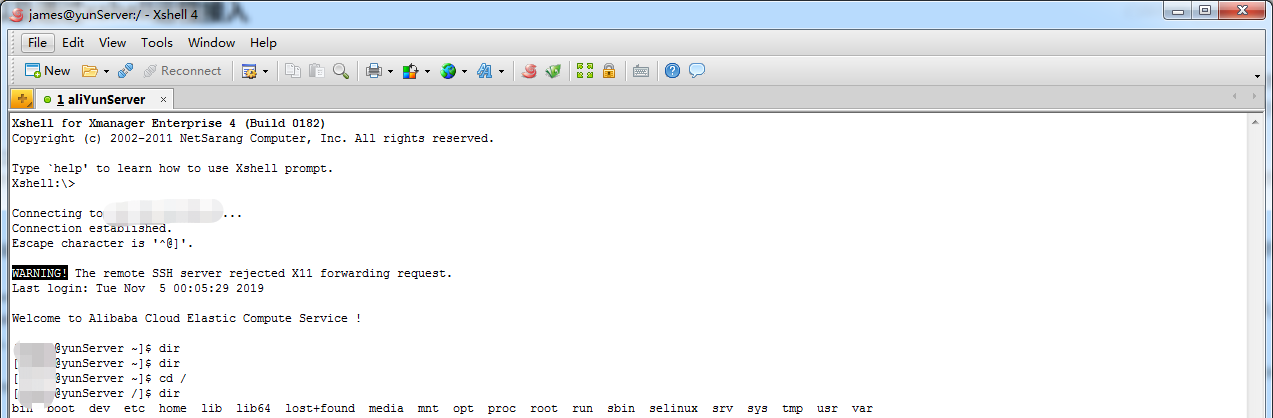Image resolution: width=1273 pixels, height=418 pixels.
Task: Expand the Print dropdown arrow
Action: click(390, 71)
